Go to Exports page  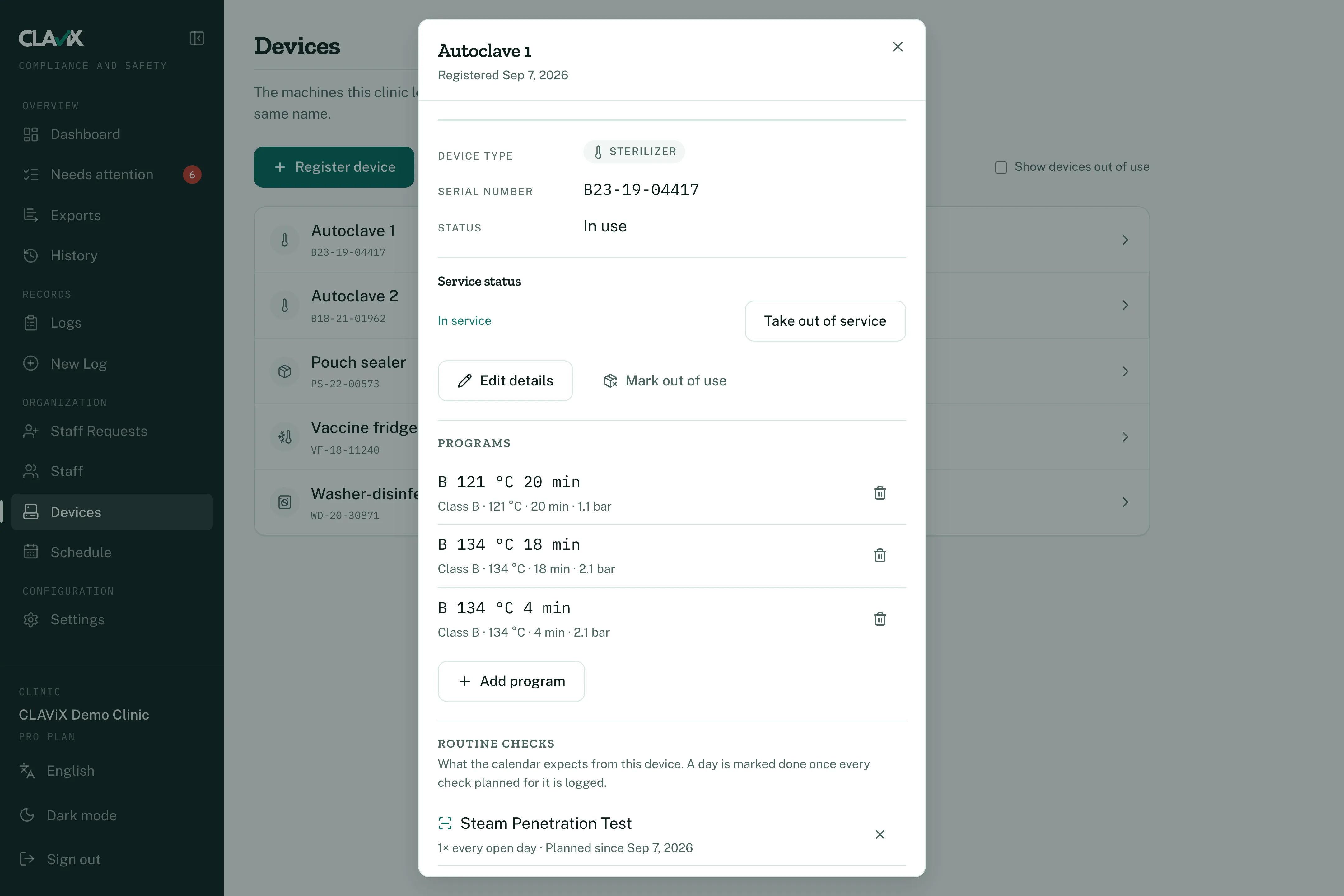(112, 215)
